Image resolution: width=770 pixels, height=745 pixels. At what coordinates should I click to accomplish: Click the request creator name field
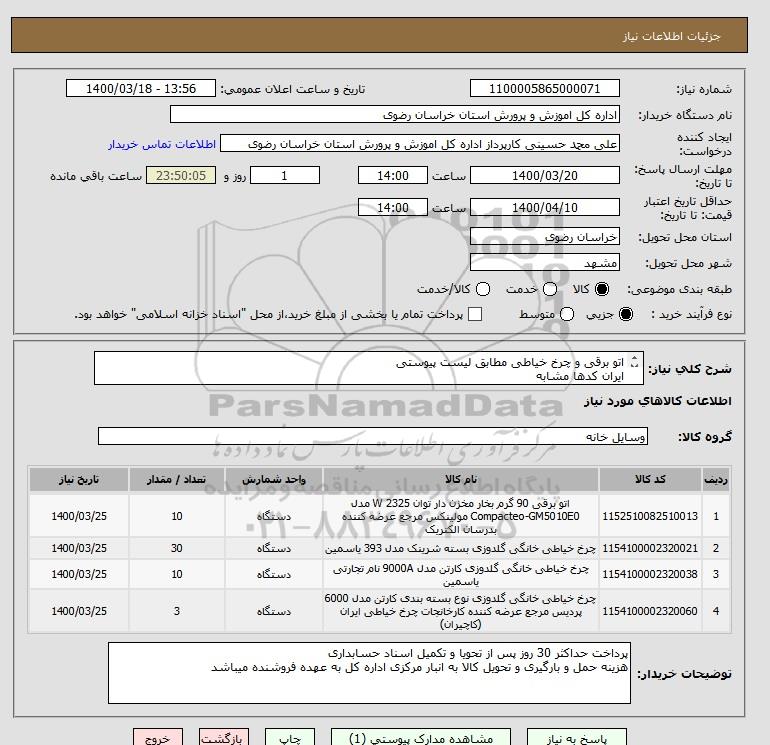(x=420, y=144)
